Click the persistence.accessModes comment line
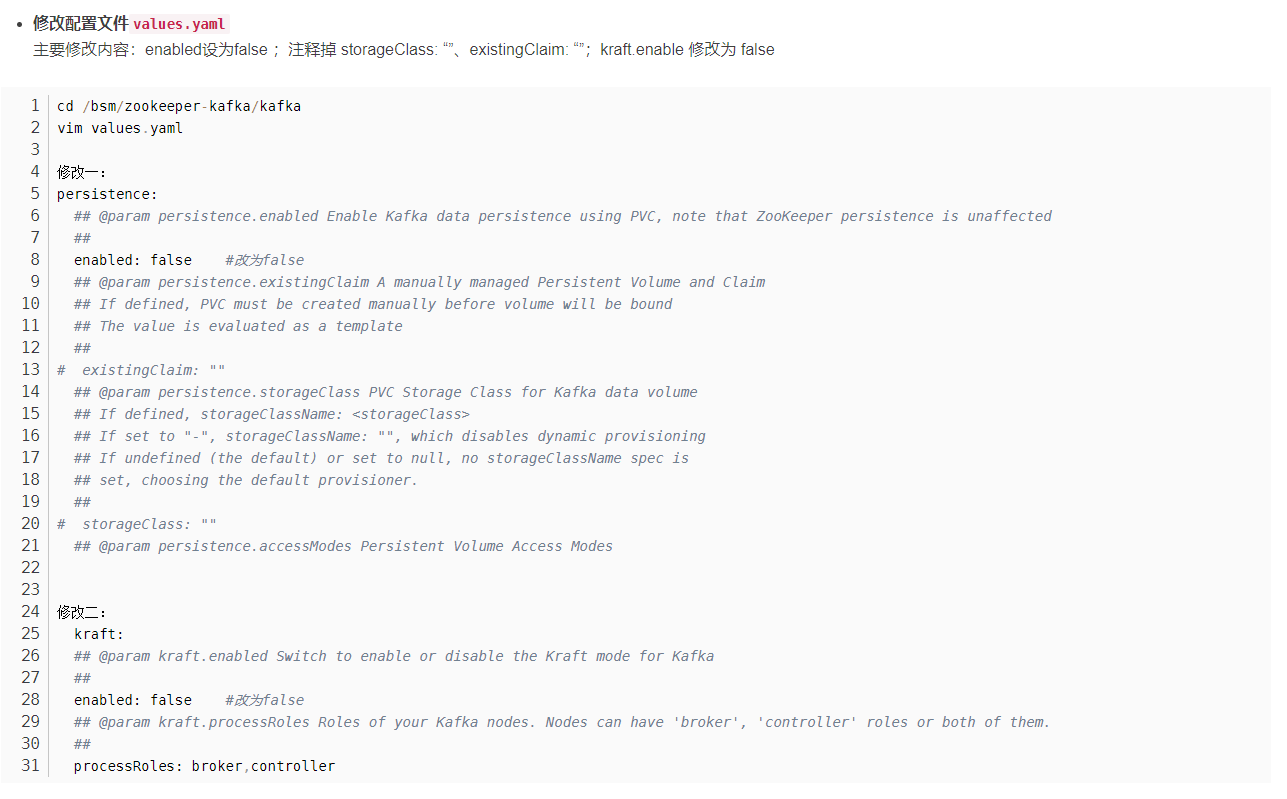 pos(343,546)
